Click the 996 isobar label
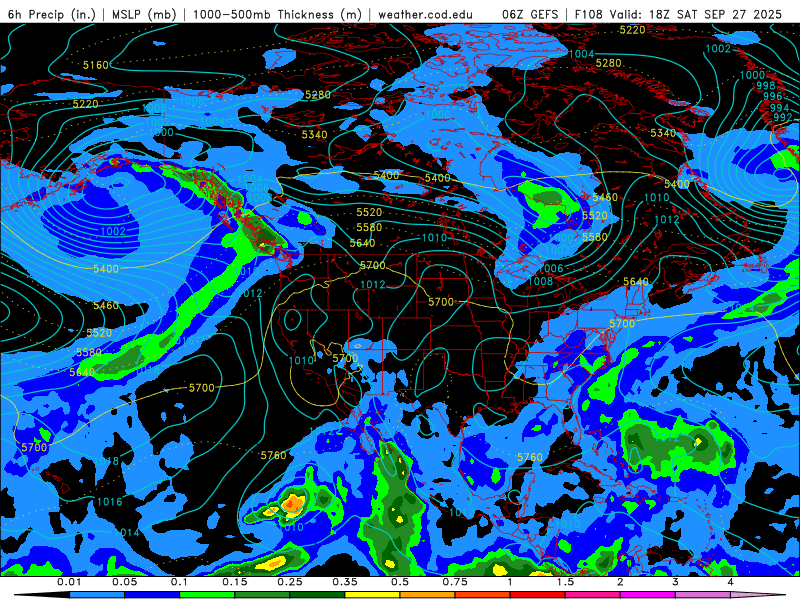This screenshot has width=800, height=600. [x=772, y=96]
